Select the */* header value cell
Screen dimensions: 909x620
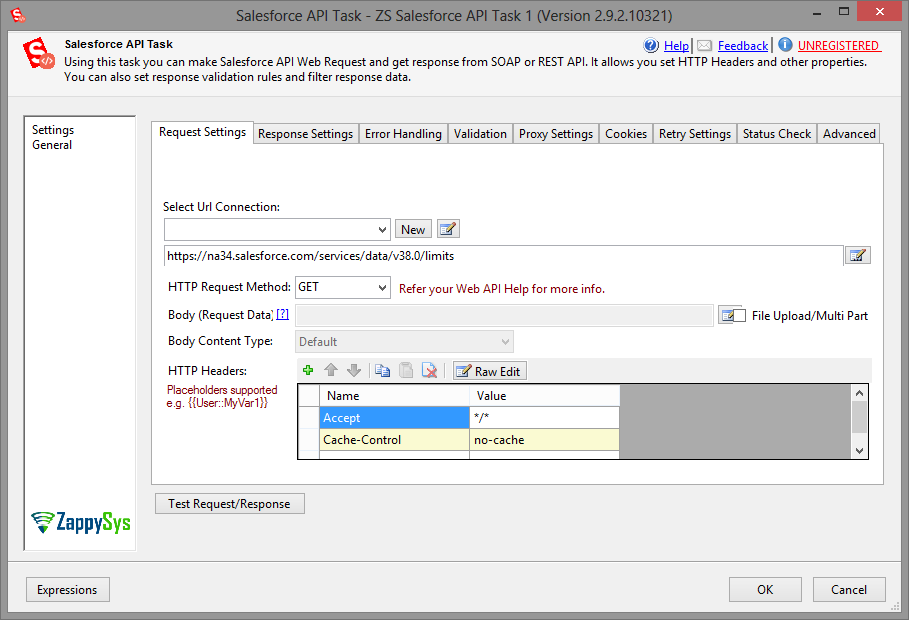pyautogui.click(x=544, y=418)
